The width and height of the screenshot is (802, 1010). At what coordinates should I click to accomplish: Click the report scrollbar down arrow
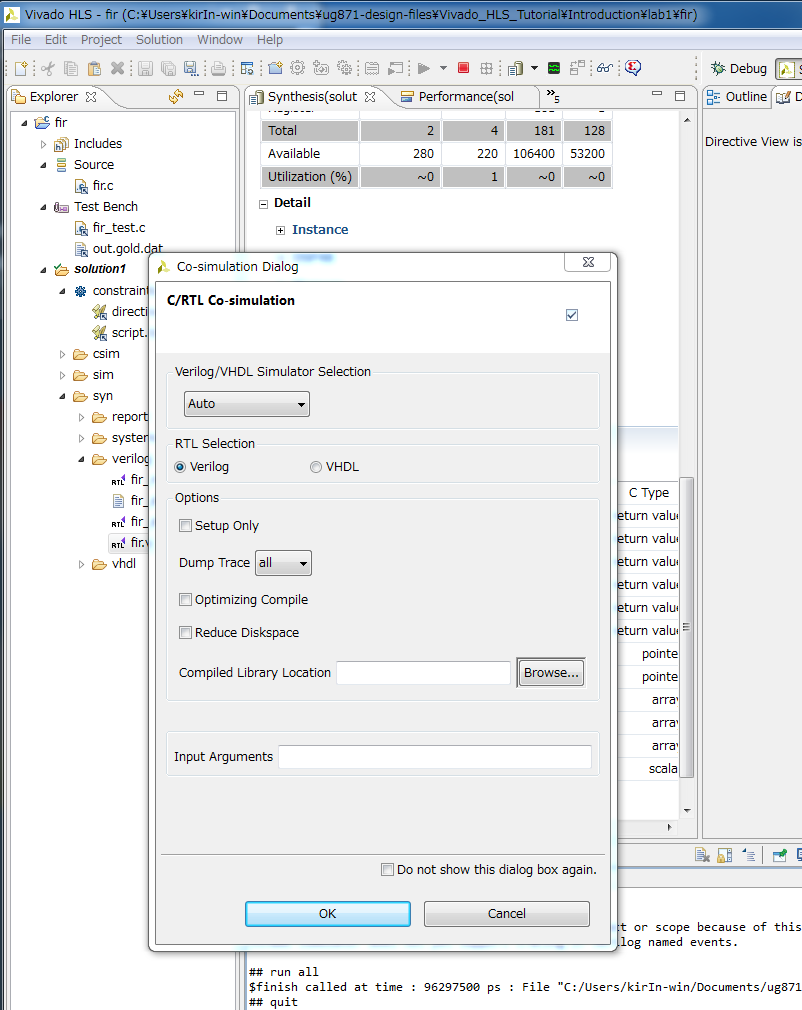(x=687, y=810)
